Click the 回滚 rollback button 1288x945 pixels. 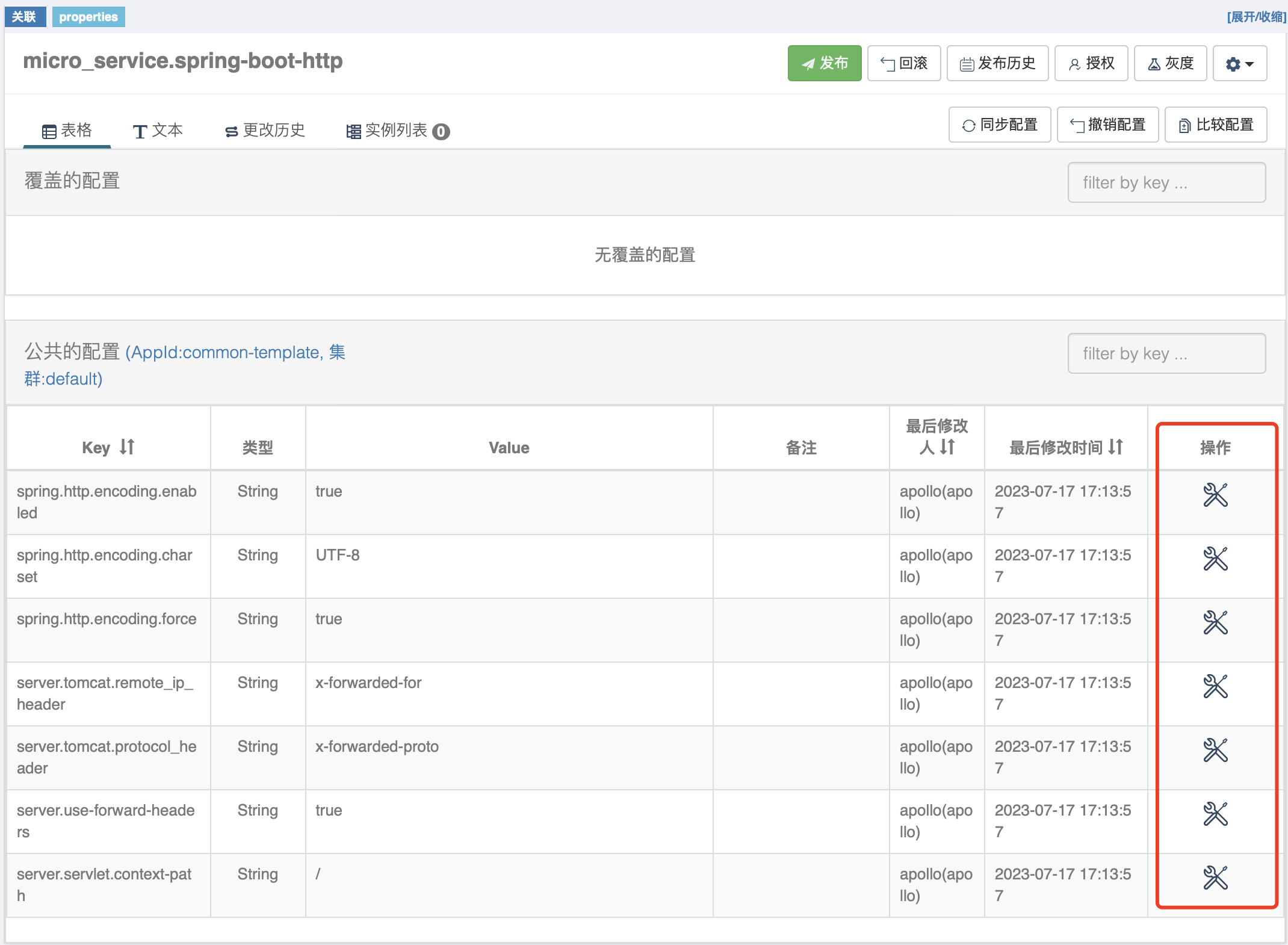click(903, 64)
